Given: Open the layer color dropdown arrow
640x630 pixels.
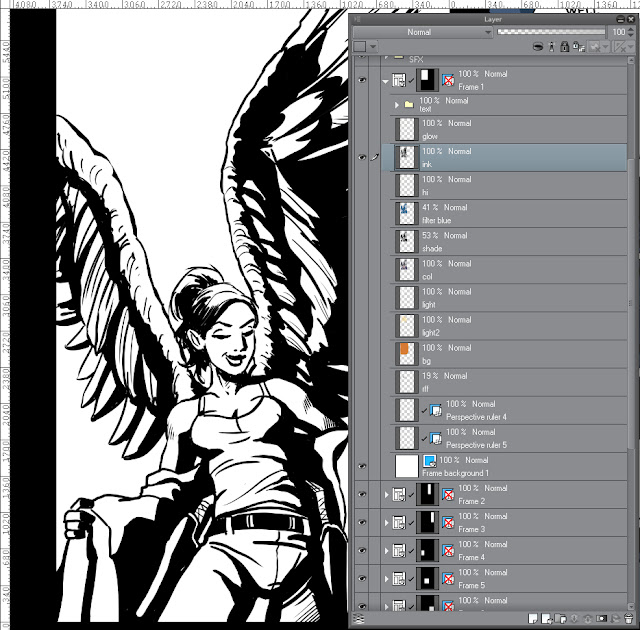Looking at the screenshot, I should tap(373, 47).
